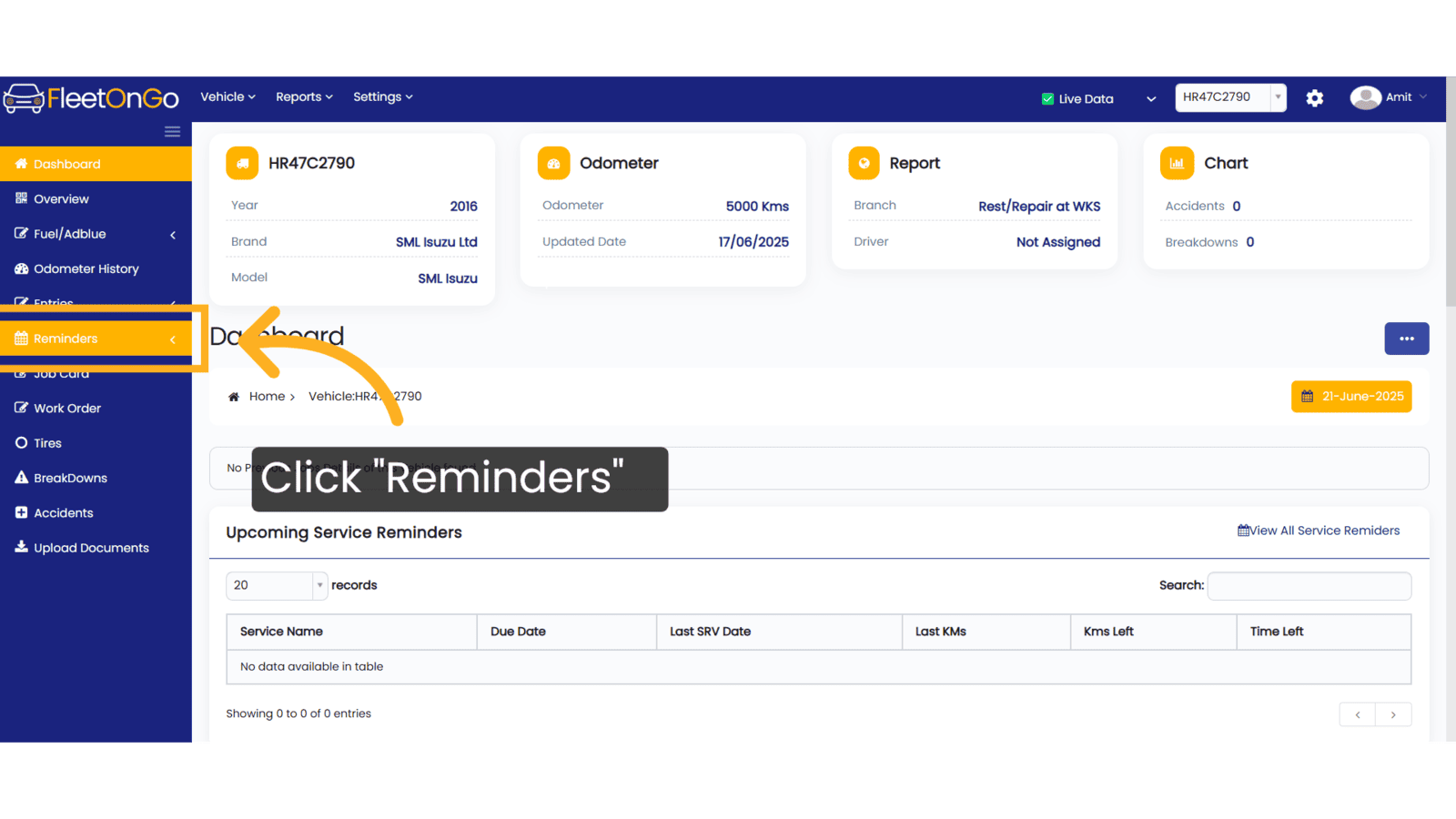Open the Vehicle top menu
The width and height of the screenshot is (1456, 819).
[227, 96]
